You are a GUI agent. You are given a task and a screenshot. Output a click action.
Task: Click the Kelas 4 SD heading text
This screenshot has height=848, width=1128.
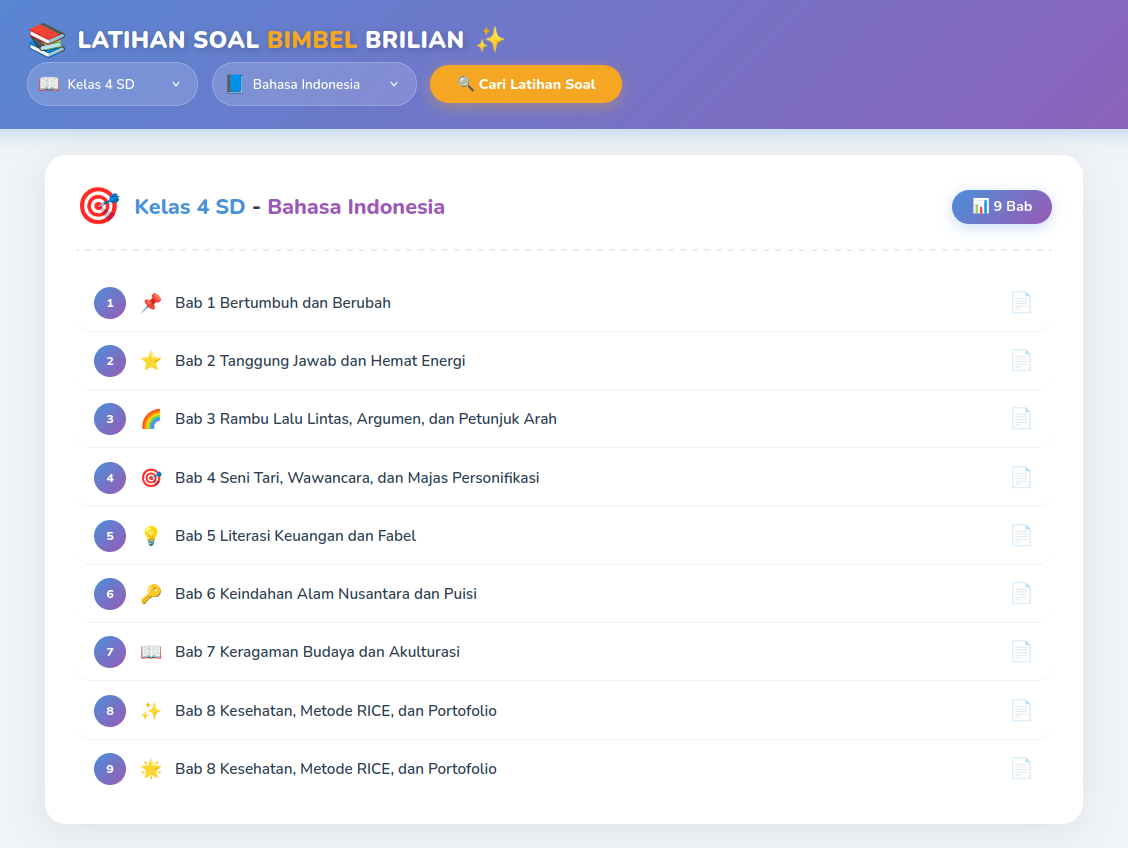(190, 207)
